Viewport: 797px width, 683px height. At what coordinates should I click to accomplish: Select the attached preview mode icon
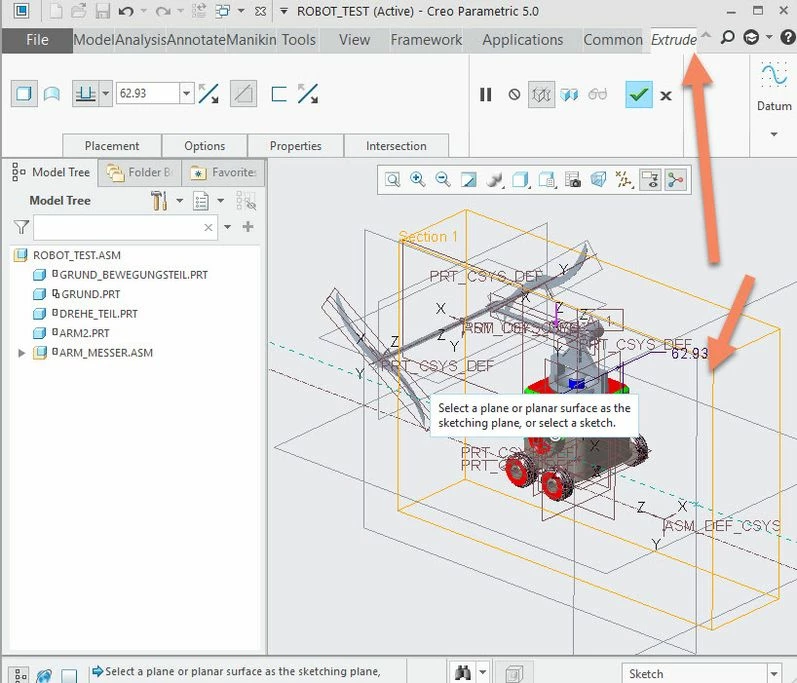[x=569, y=95]
